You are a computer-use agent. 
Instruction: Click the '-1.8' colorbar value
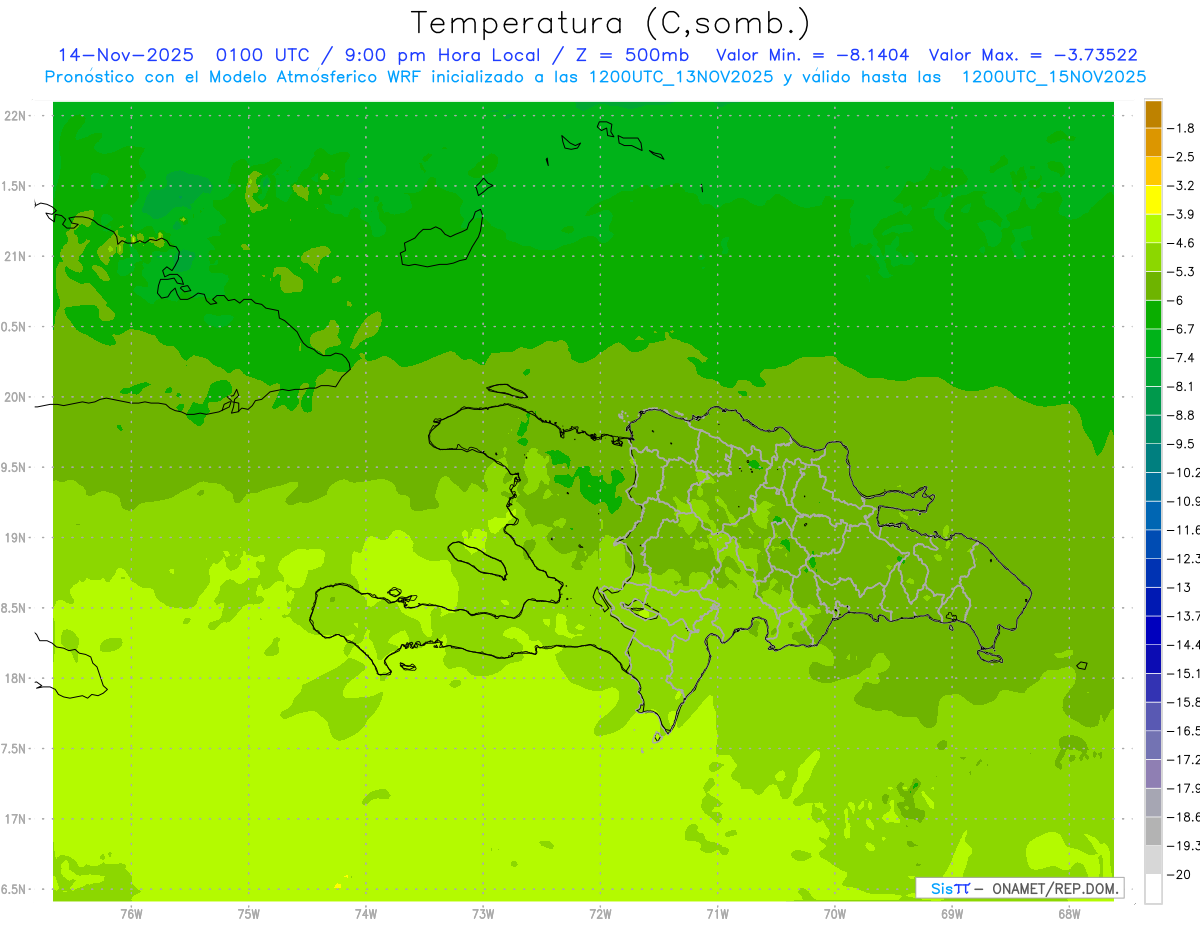coord(1181,128)
